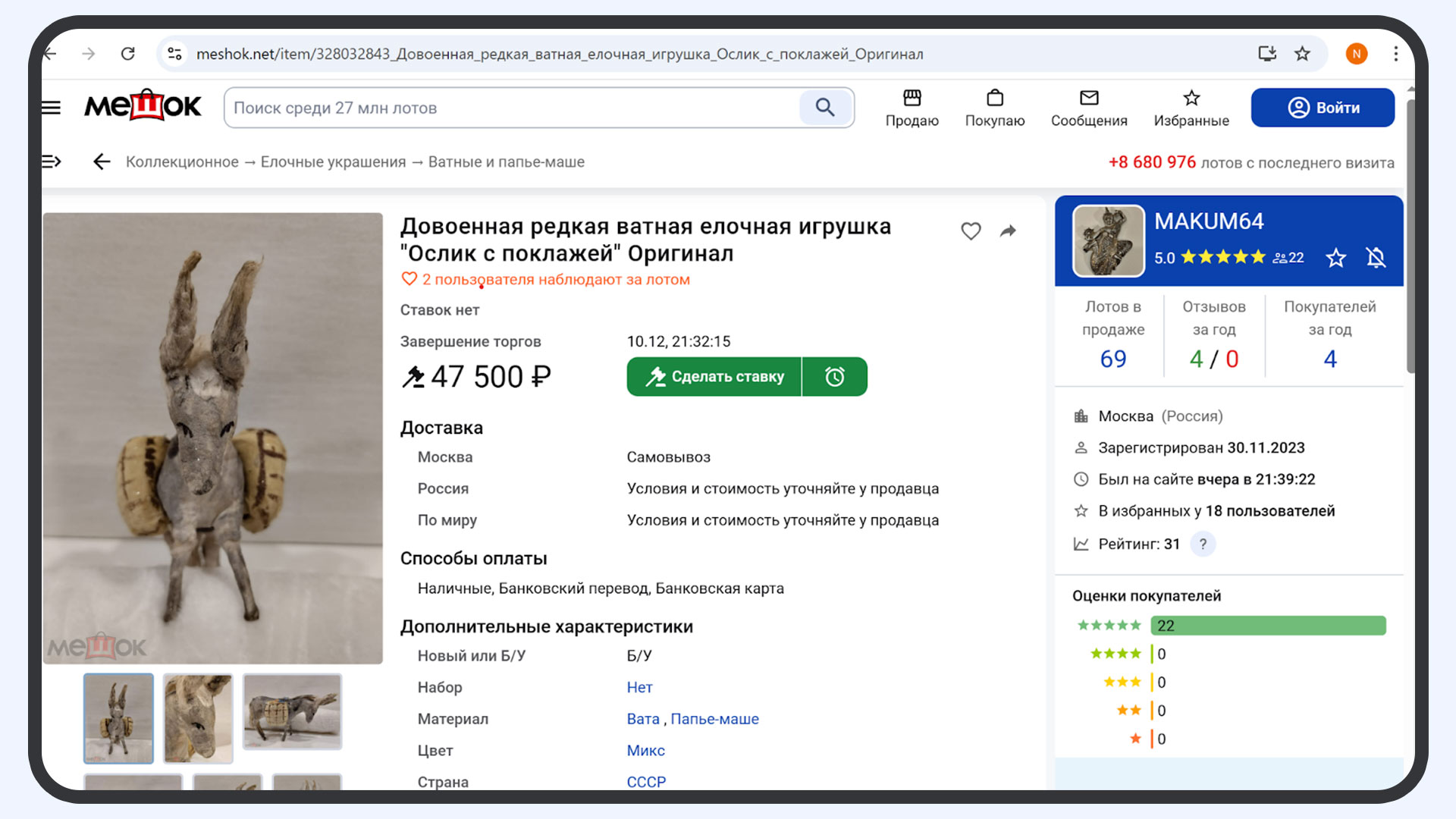Expand the category sidebar arrow menu
This screenshot has width=1456, height=819.
click(51, 162)
